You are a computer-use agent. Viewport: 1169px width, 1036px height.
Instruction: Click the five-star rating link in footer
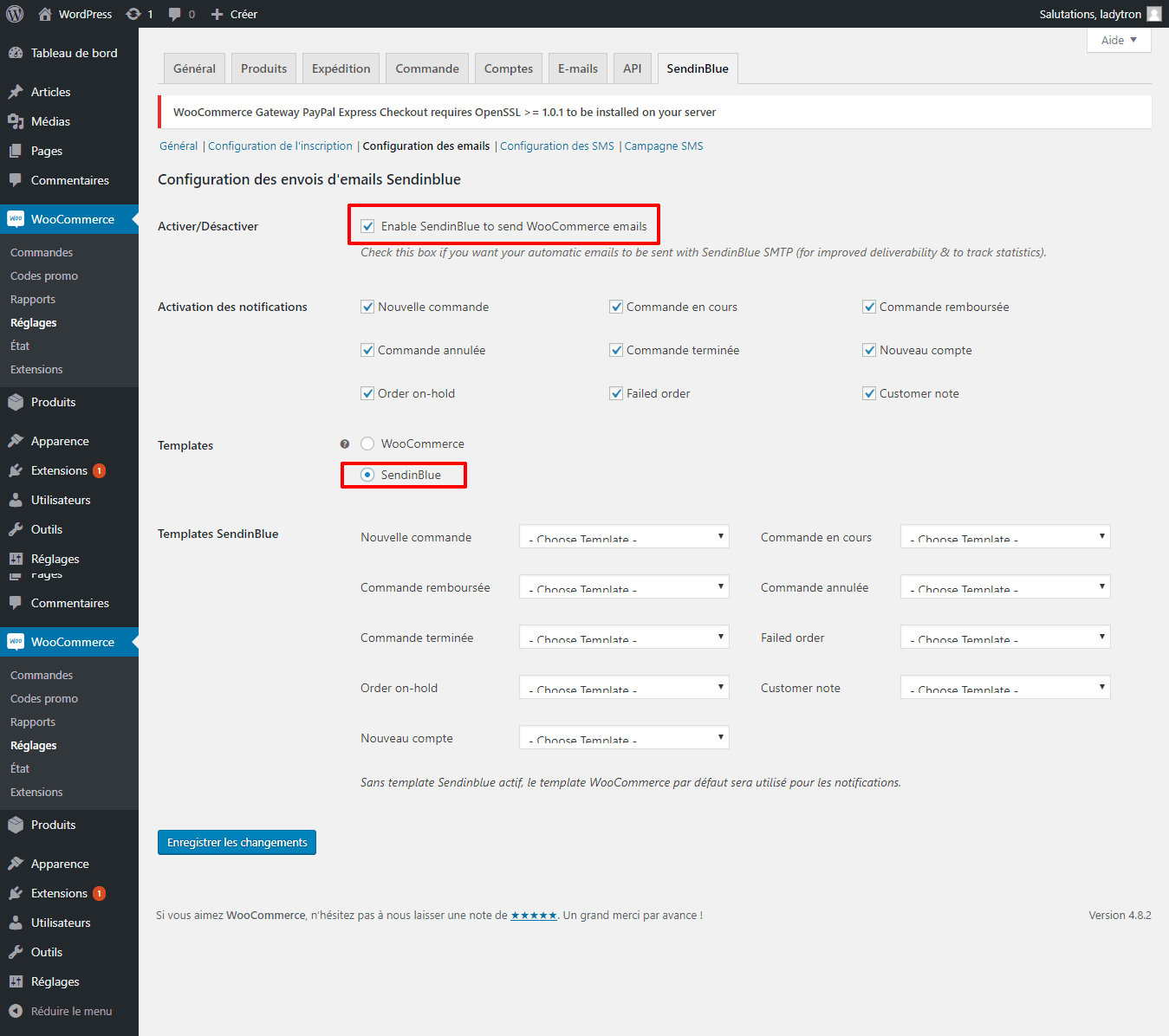[x=534, y=915]
